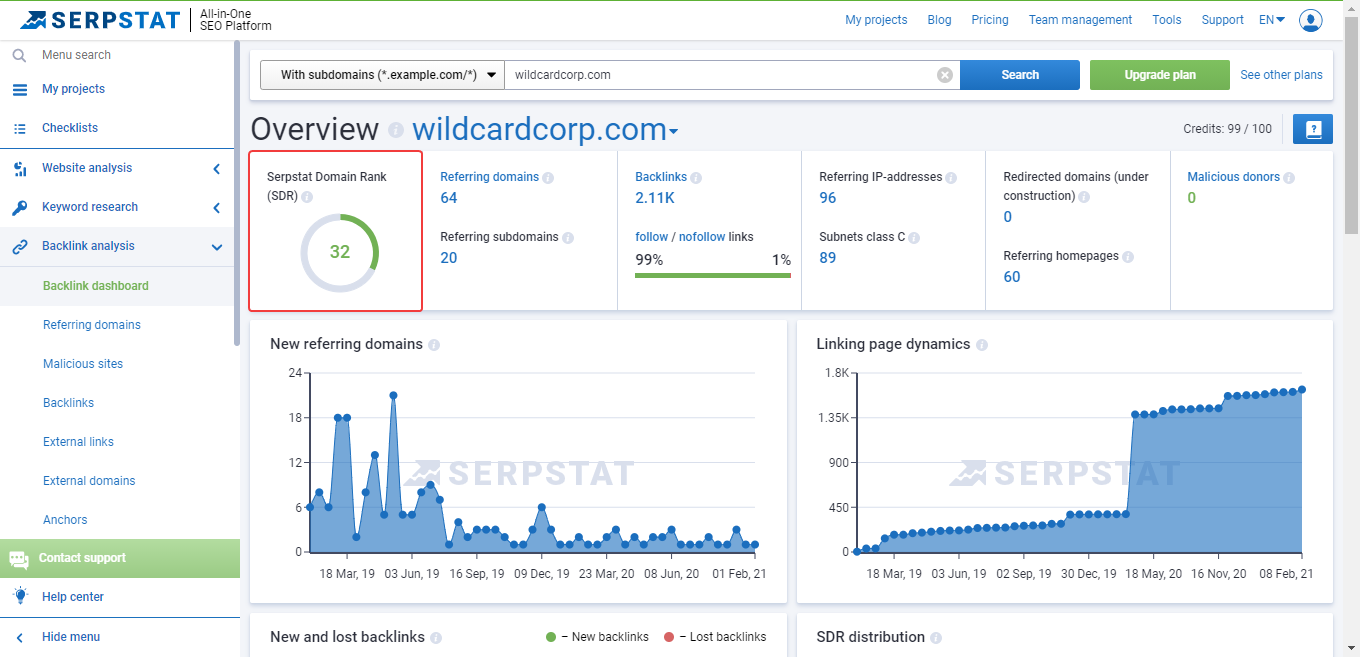Click the green Upgrade plan button
1360x657 pixels.
(1159, 75)
